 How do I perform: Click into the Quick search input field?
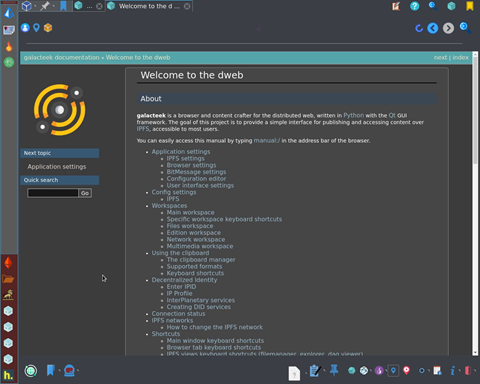[53, 193]
